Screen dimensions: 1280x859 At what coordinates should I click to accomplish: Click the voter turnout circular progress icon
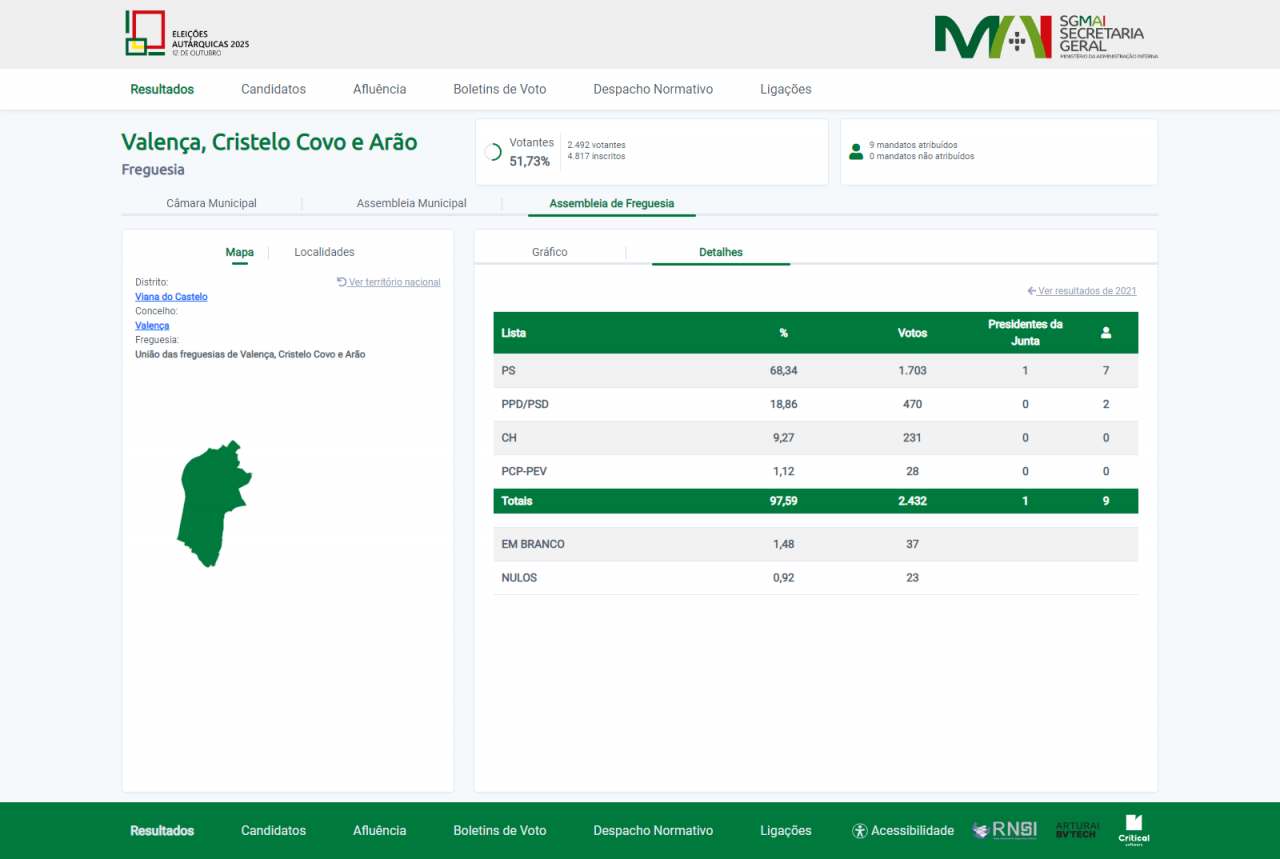(493, 152)
